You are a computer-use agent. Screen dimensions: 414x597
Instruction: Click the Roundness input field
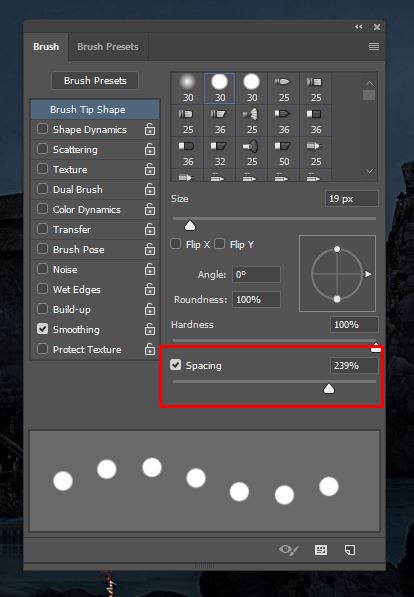pyautogui.click(x=256, y=300)
